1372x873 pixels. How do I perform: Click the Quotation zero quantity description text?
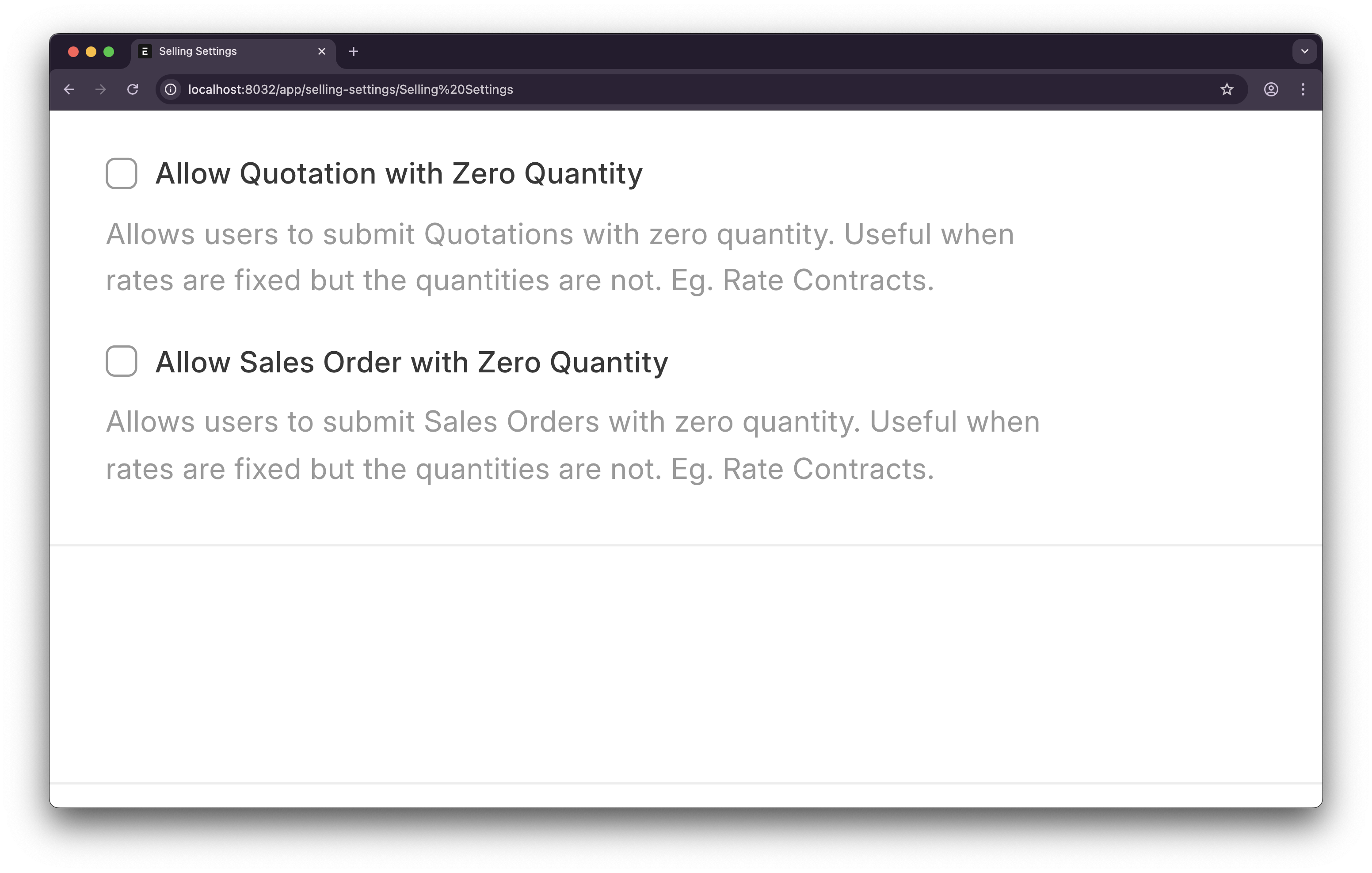[560, 257]
